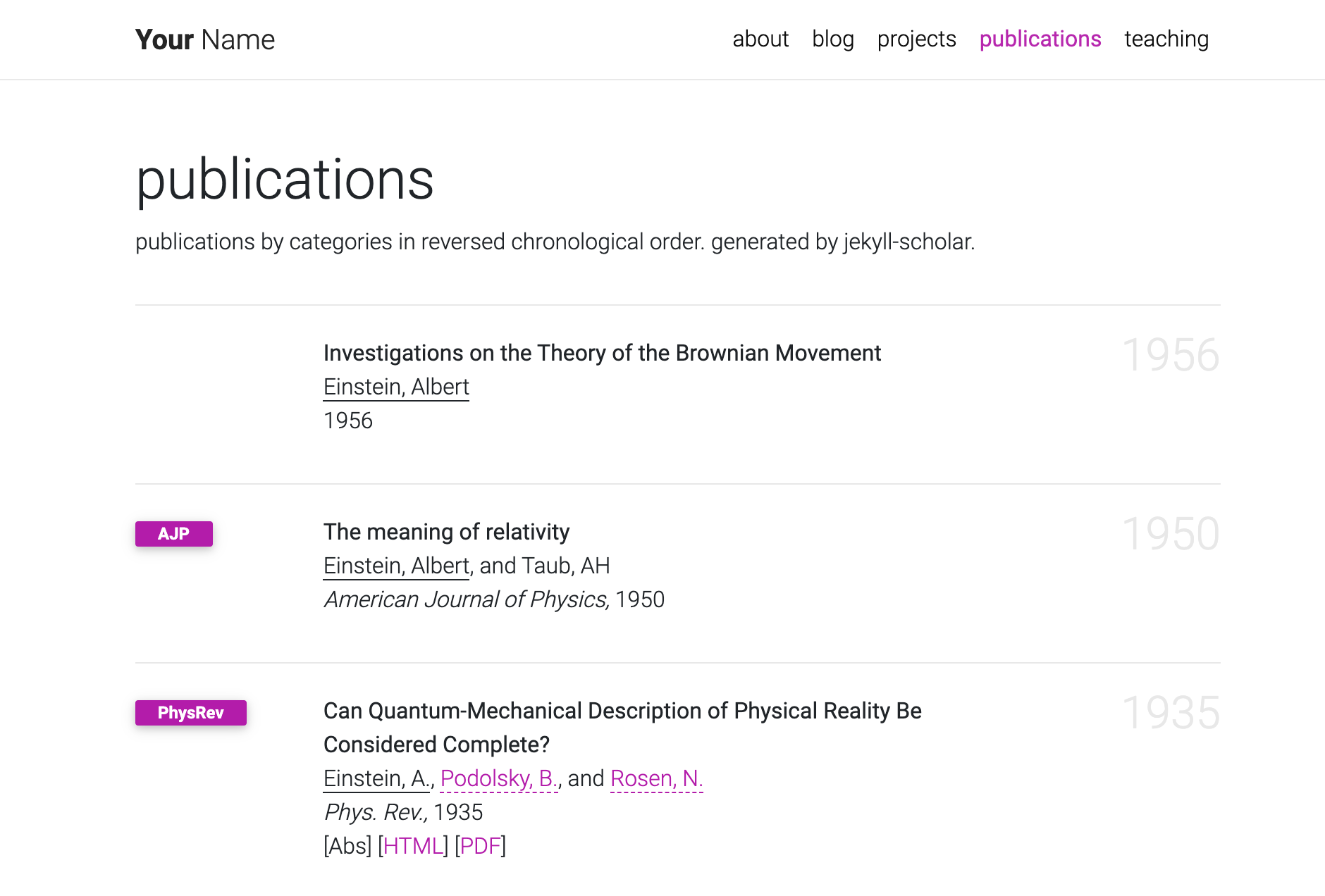Click the Your Name site title
This screenshot has width=1325, height=896.
204,39
